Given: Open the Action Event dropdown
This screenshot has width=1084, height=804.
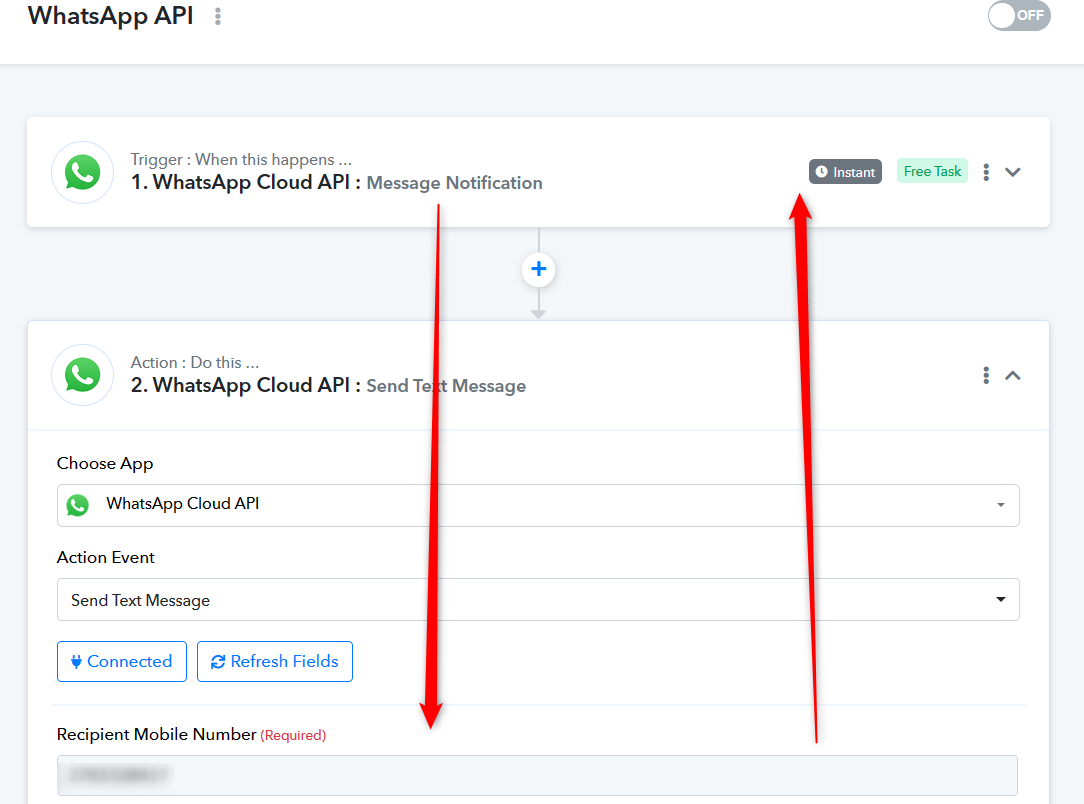Looking at the screenshot, I should click(x=538, y=600).
